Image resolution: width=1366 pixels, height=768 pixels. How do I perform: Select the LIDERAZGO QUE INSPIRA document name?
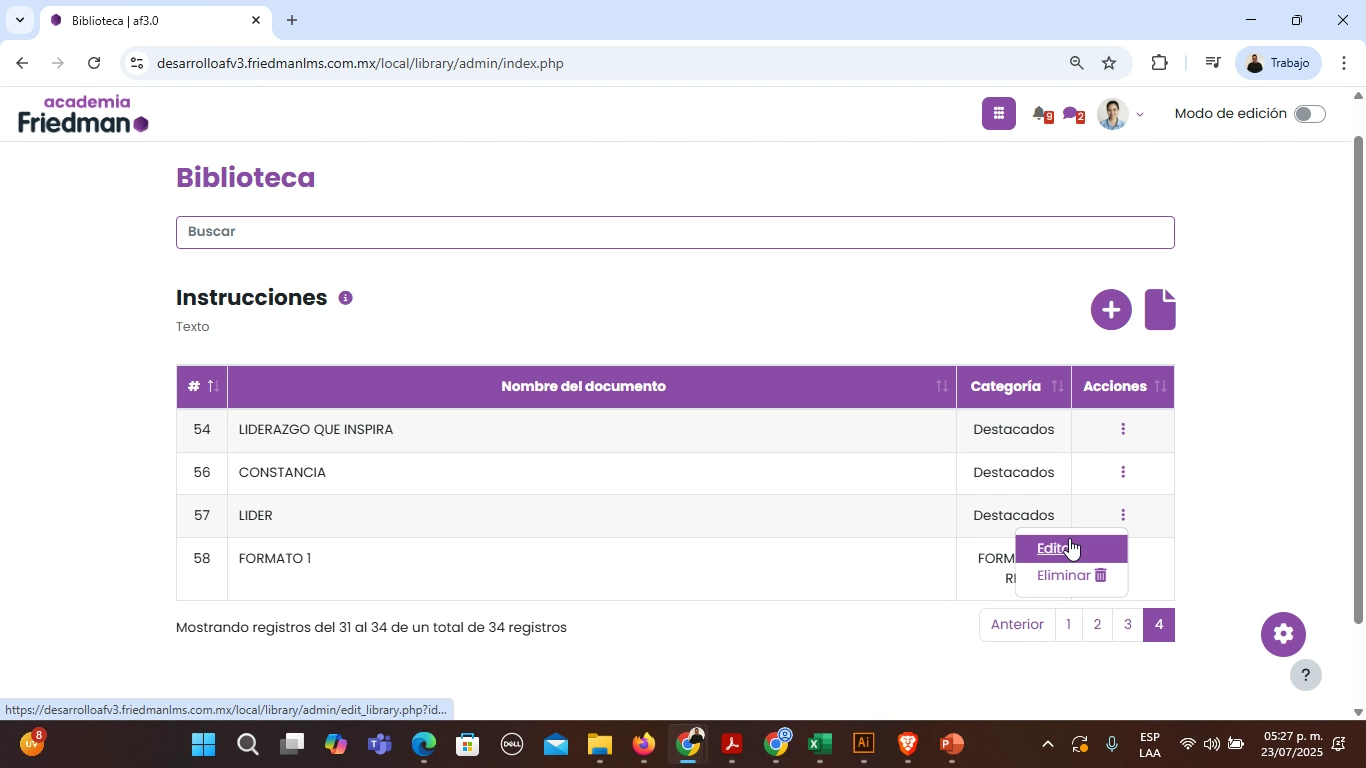316,430
